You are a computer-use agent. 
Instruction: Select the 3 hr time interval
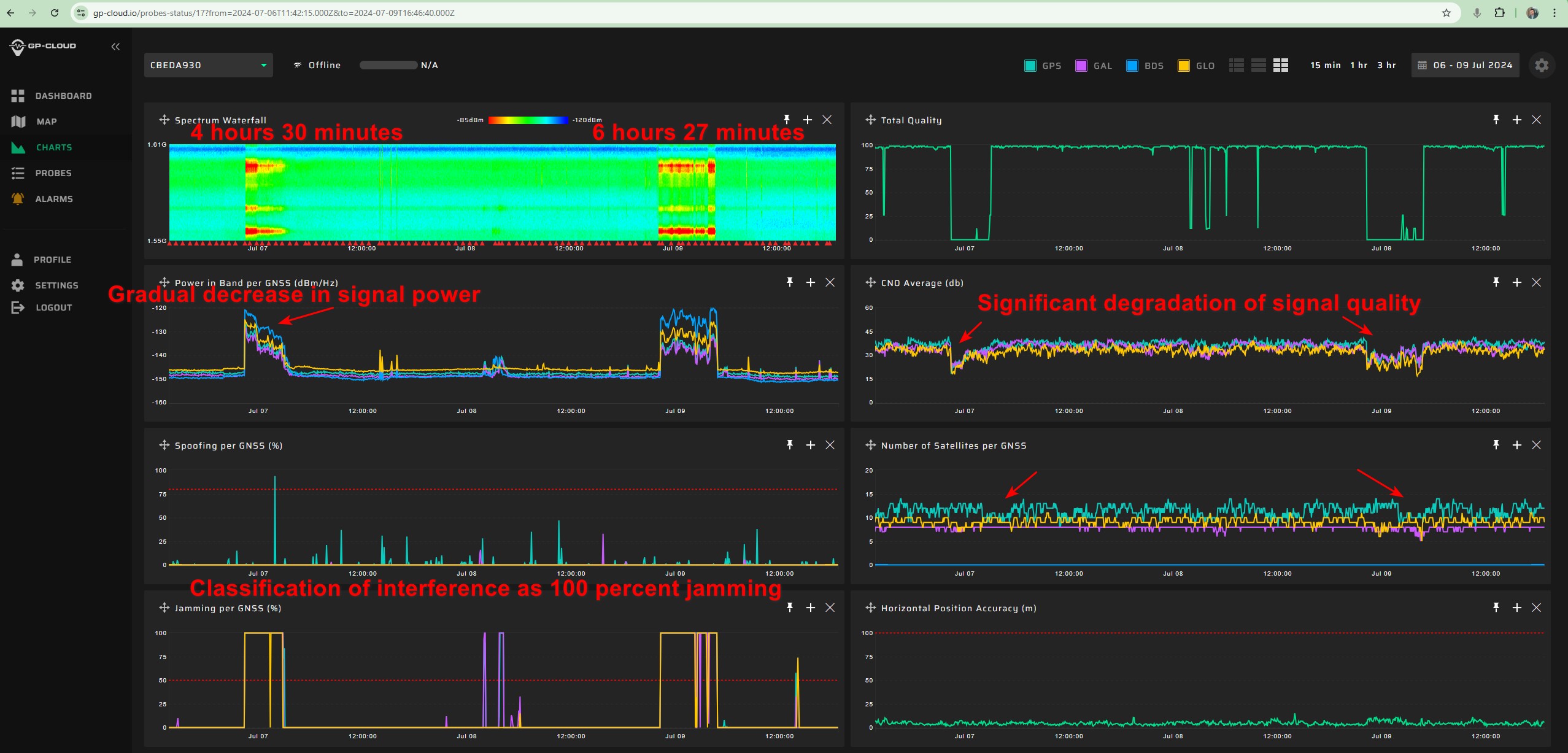(x=1386, y=65)
